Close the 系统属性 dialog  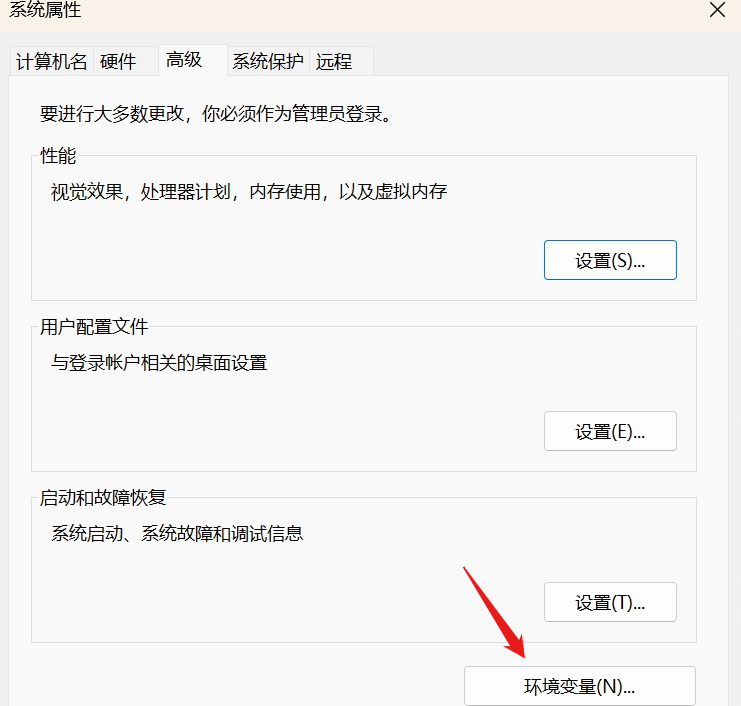717,11
